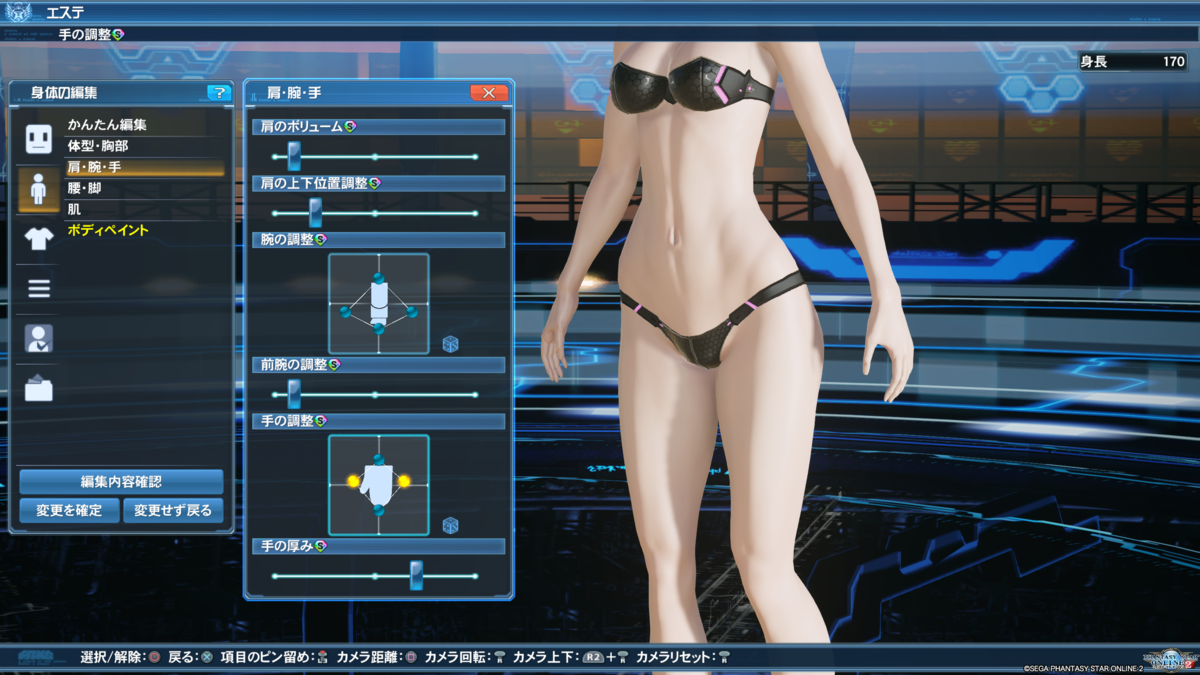Click the 編集内容確認 button
Screen dimensions: 1200x675
tap(121, 482)
